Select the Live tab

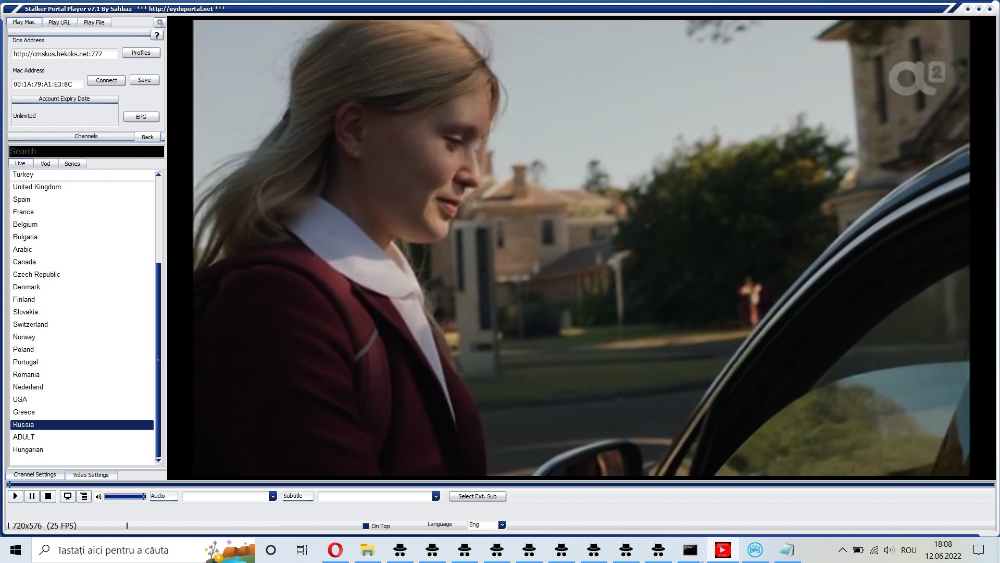20,164
